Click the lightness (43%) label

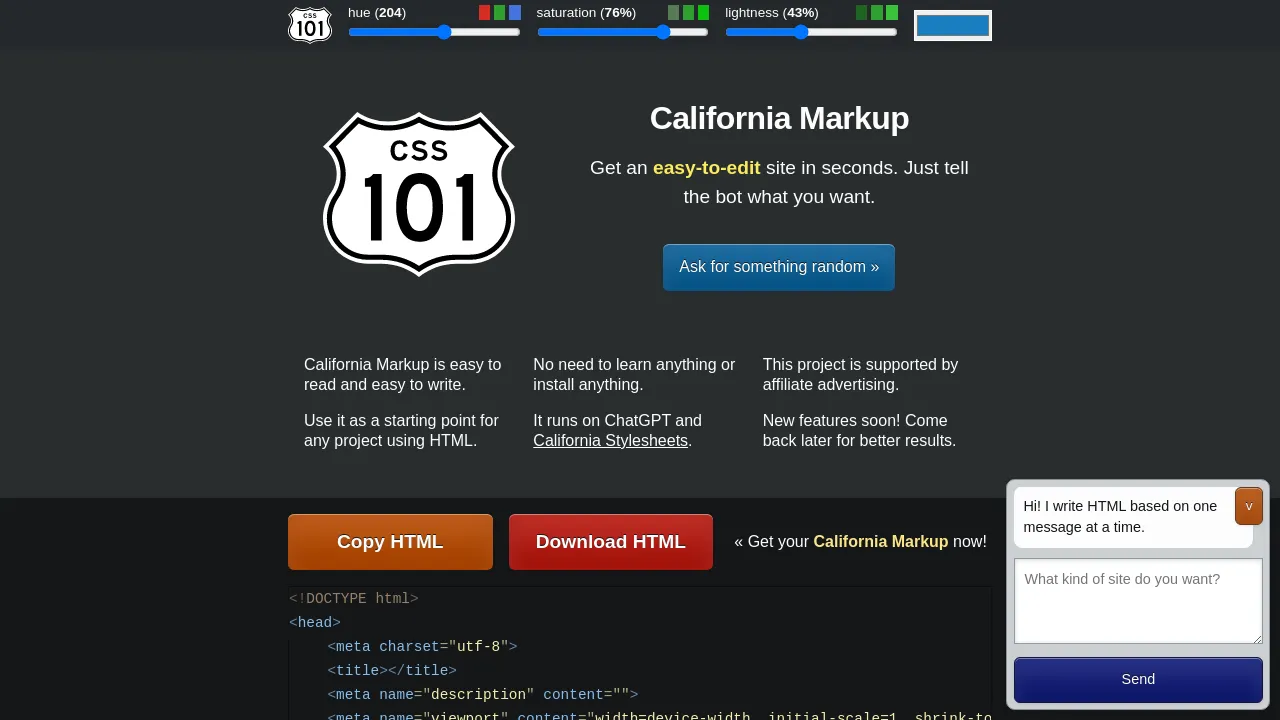[x=772, y=13]
